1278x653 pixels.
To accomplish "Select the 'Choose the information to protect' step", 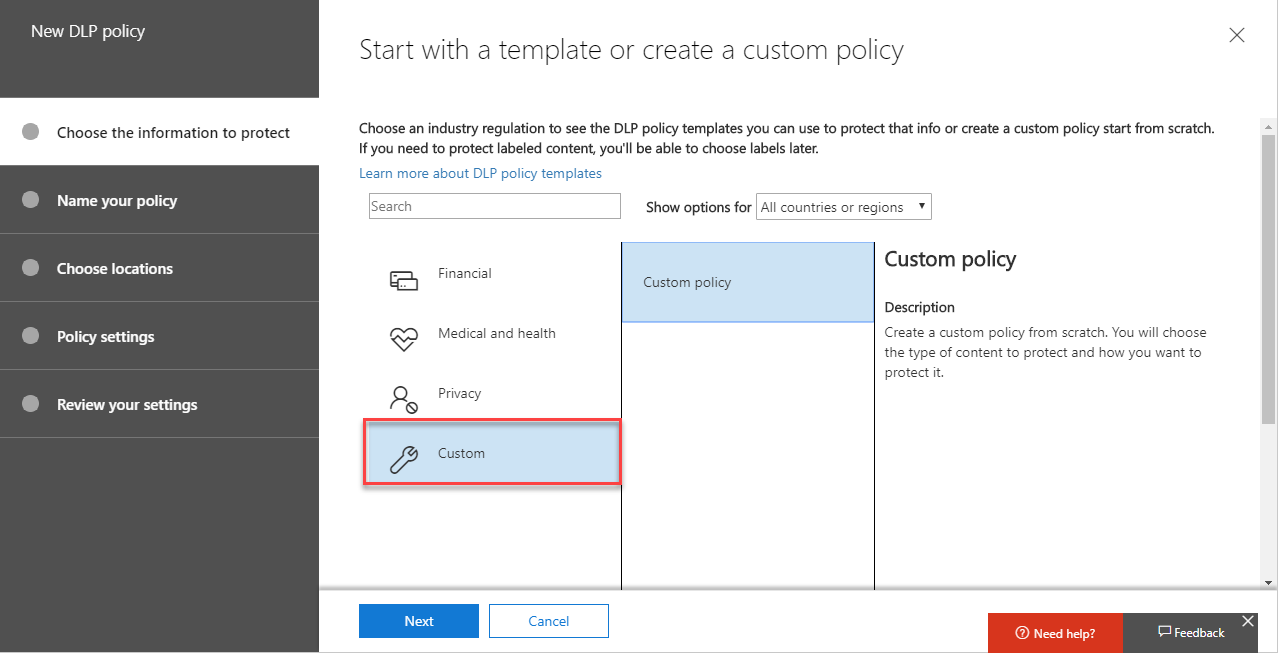I will click(x=173, y=132).
